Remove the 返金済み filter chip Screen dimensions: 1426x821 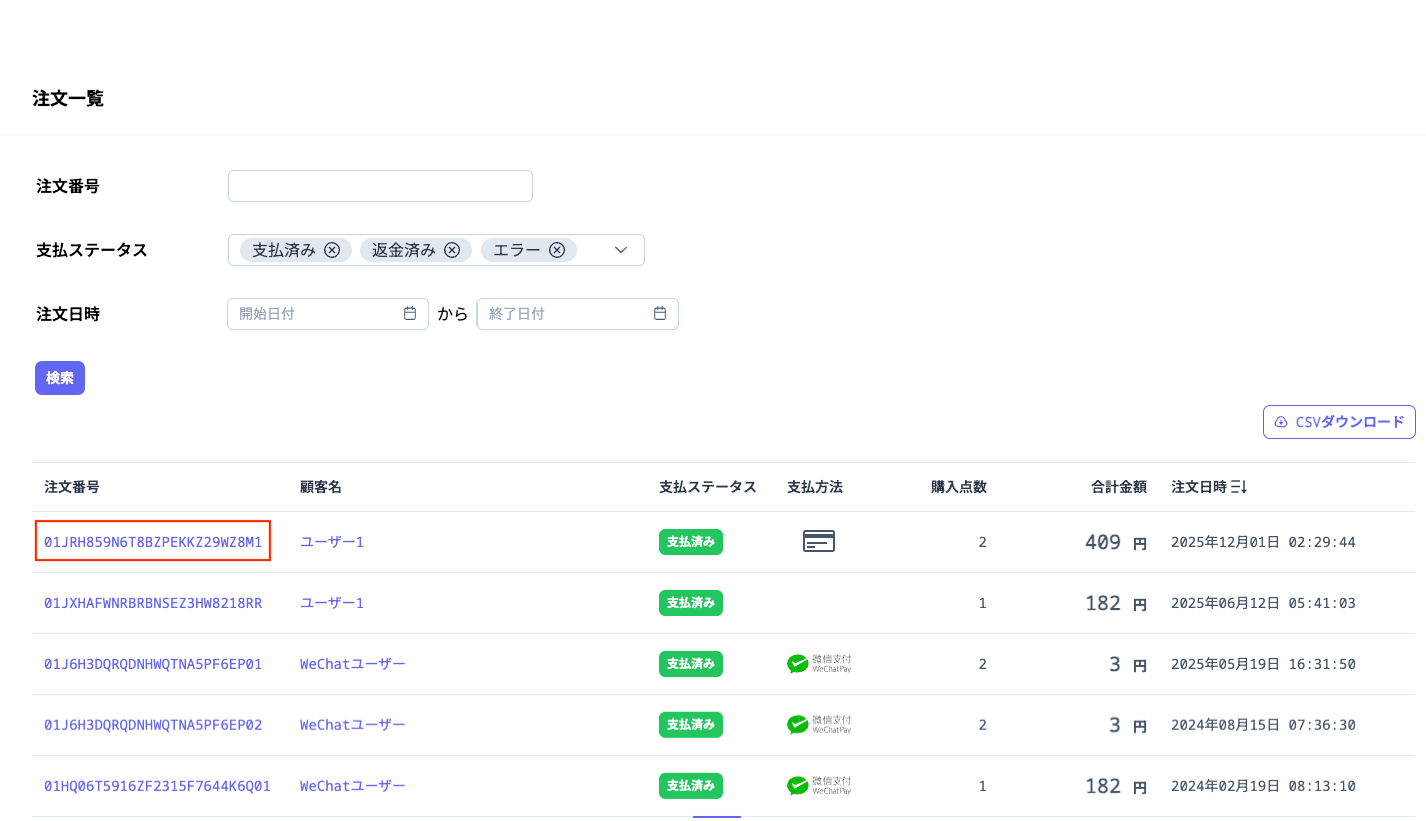point(452,250)
